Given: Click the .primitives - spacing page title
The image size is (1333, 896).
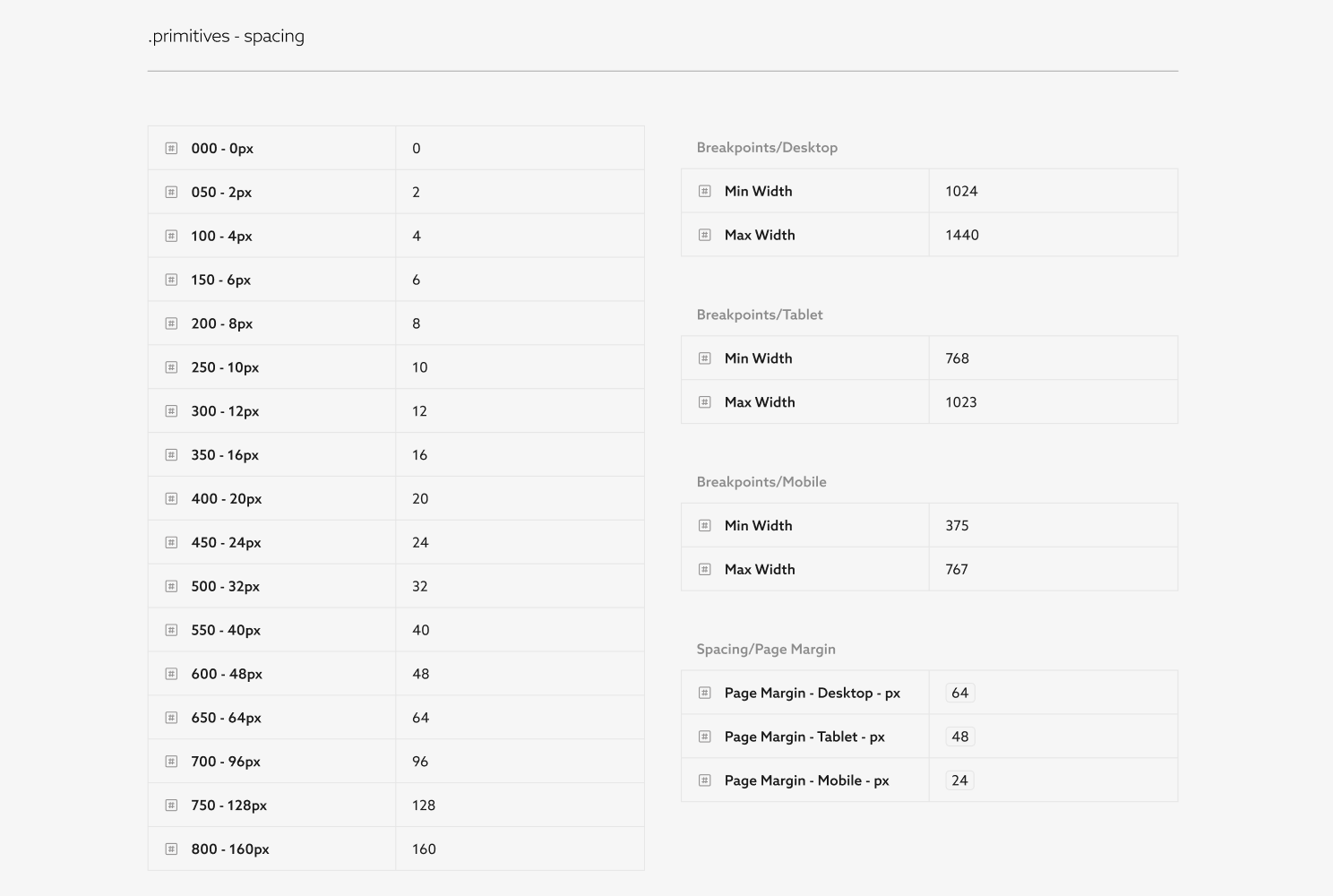Looking at the screenshot, I should click(227, 37).
